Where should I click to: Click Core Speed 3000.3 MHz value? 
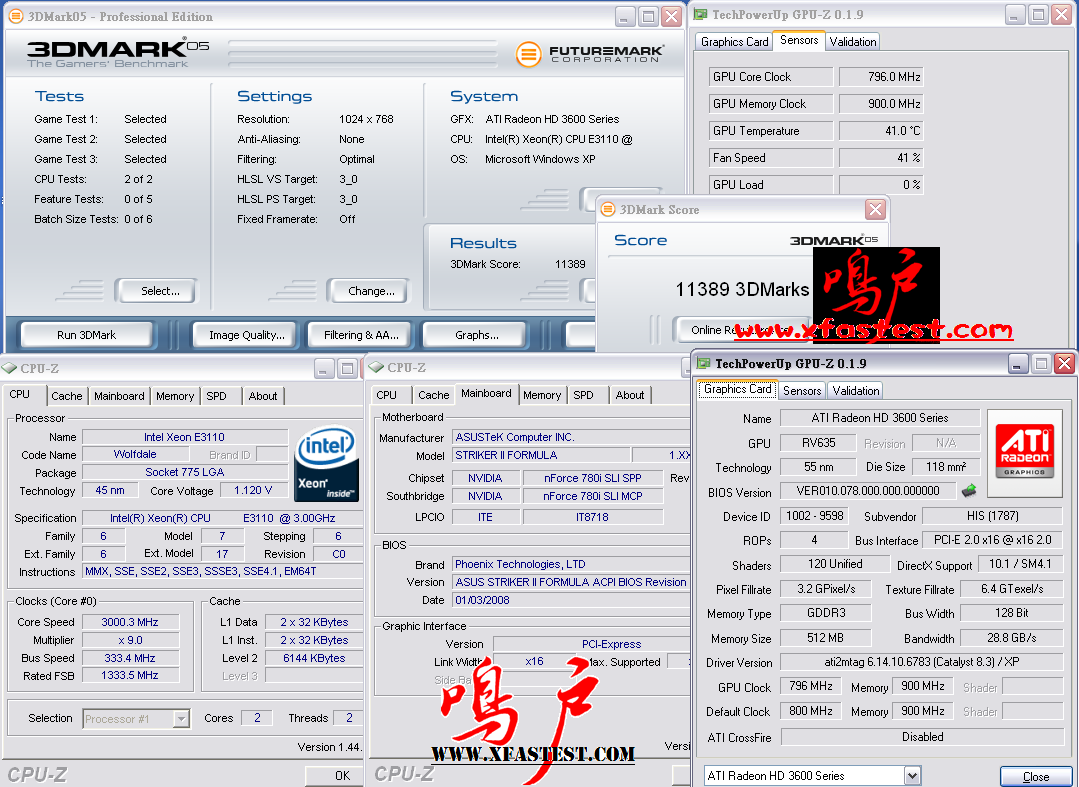pos(130,622)
